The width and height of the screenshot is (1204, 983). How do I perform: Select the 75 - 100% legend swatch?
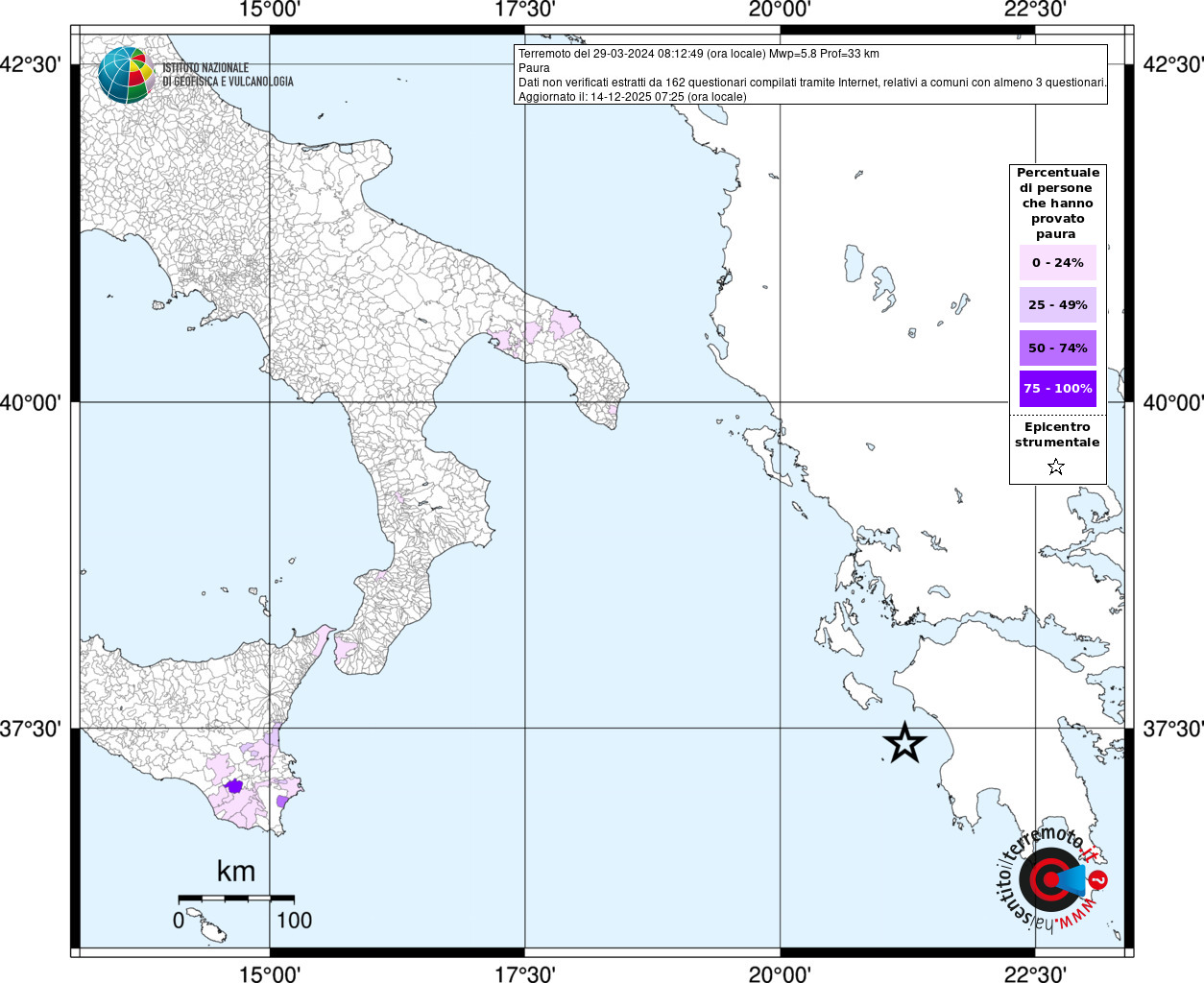click(1057, 389)
